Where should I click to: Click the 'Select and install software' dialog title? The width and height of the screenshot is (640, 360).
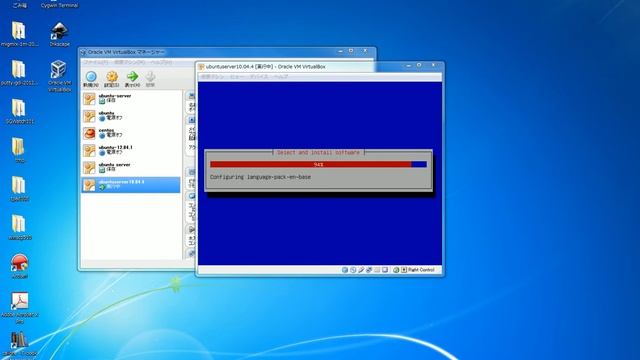(x=318, y=152)
